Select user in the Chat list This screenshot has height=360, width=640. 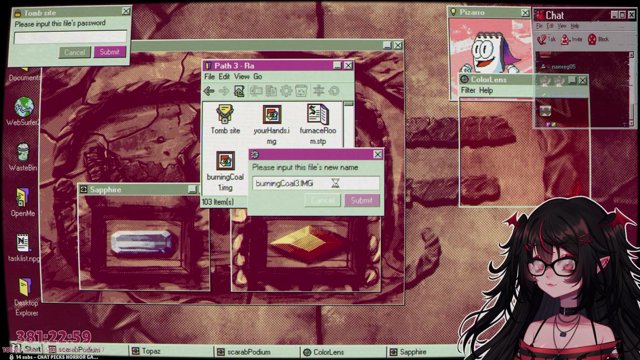[x=558, y=67]
